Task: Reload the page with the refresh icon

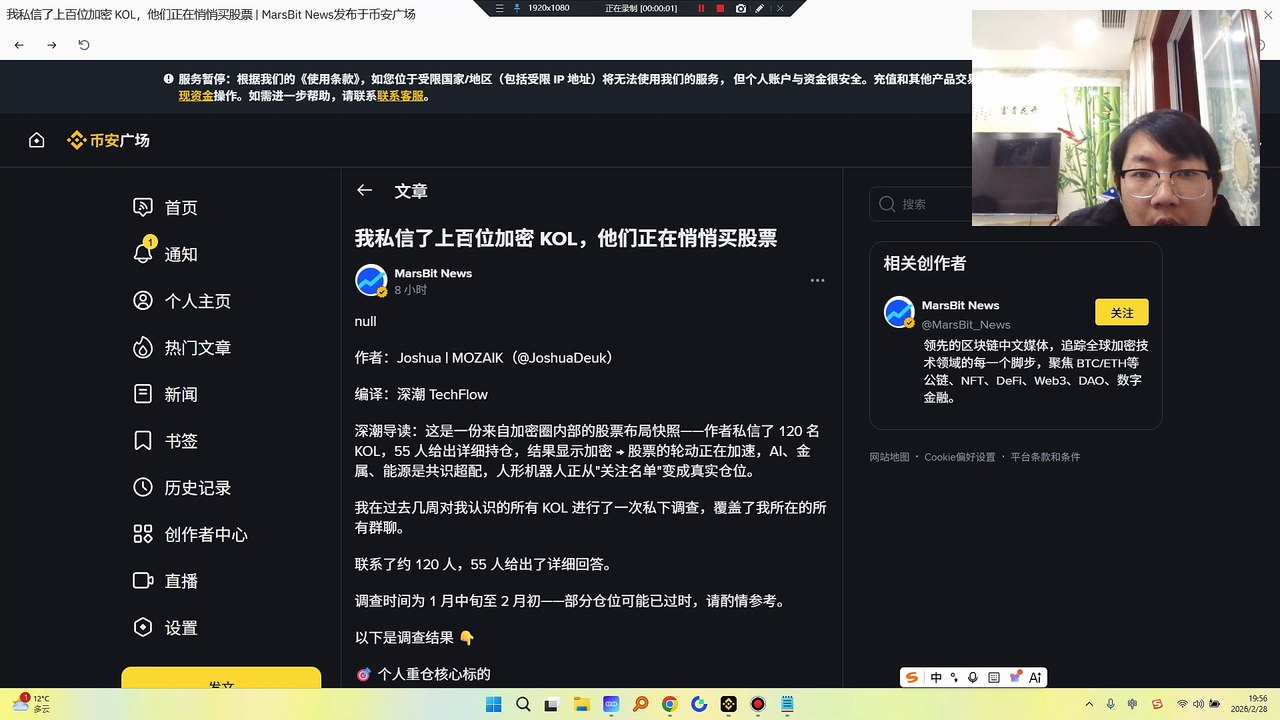Action: click(x=84, y=45)
